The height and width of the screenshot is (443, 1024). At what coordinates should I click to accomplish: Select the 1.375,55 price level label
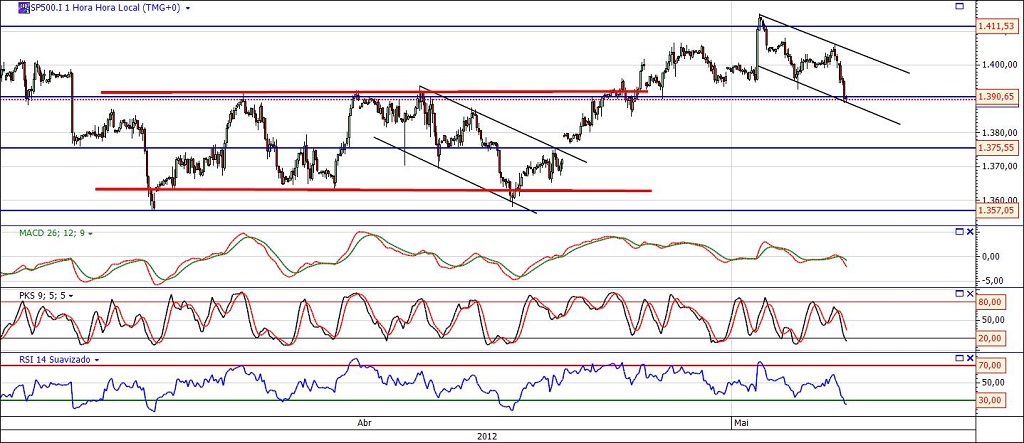pos(997,148)
